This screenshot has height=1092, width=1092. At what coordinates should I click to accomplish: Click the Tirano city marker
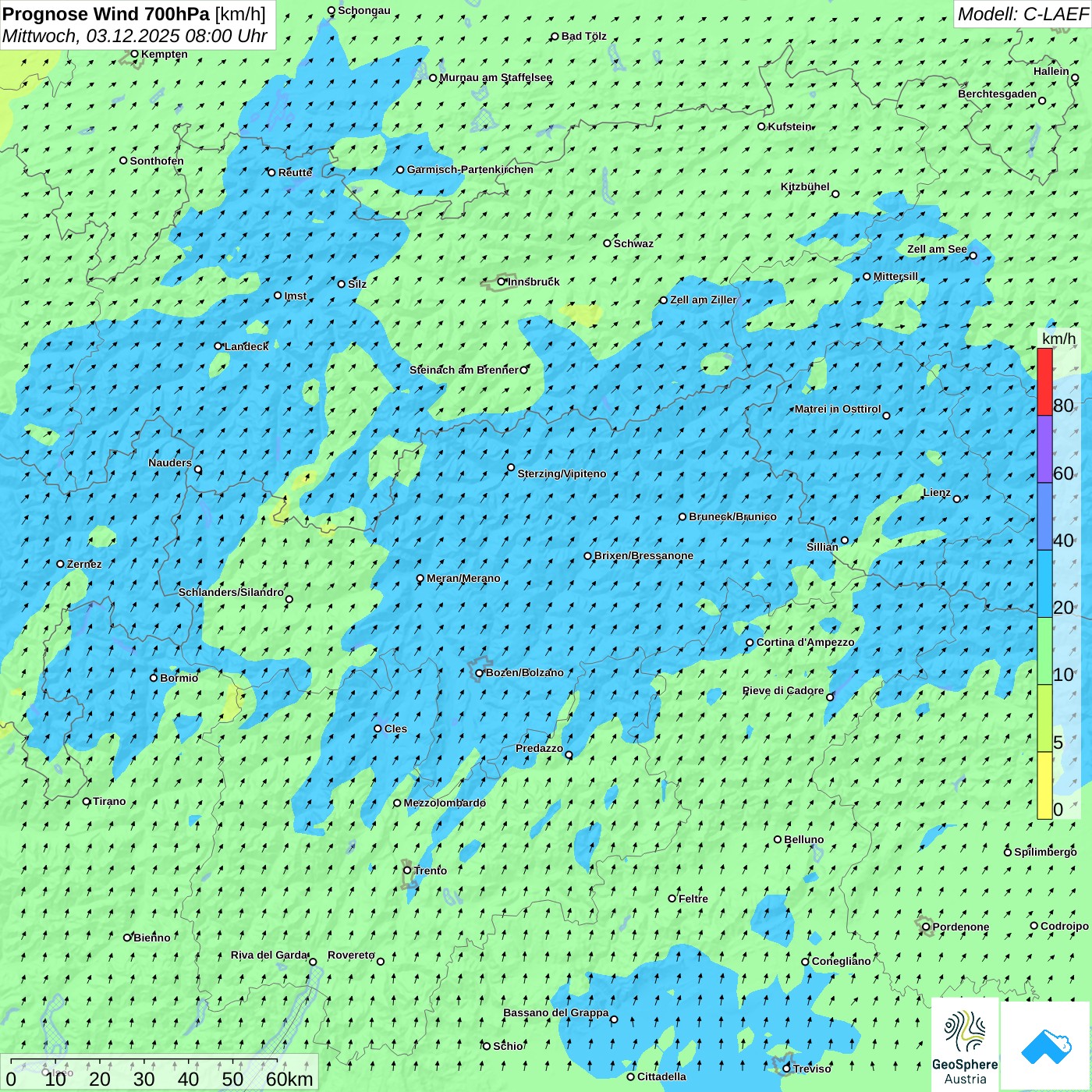pos(87,801)
